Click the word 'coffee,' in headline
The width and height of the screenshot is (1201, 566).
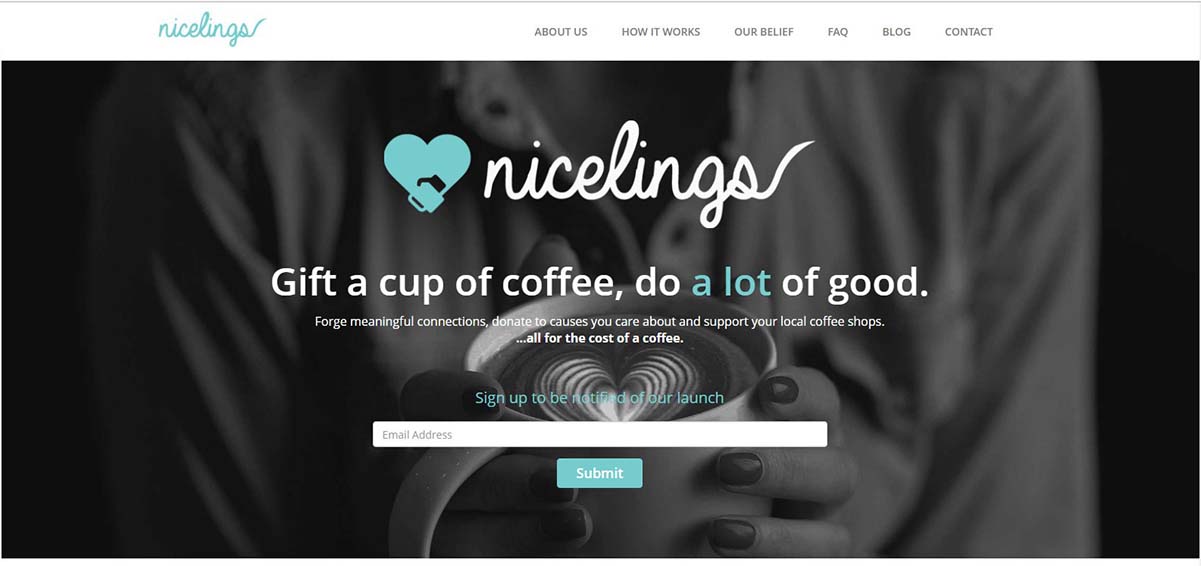pos(562,283)
